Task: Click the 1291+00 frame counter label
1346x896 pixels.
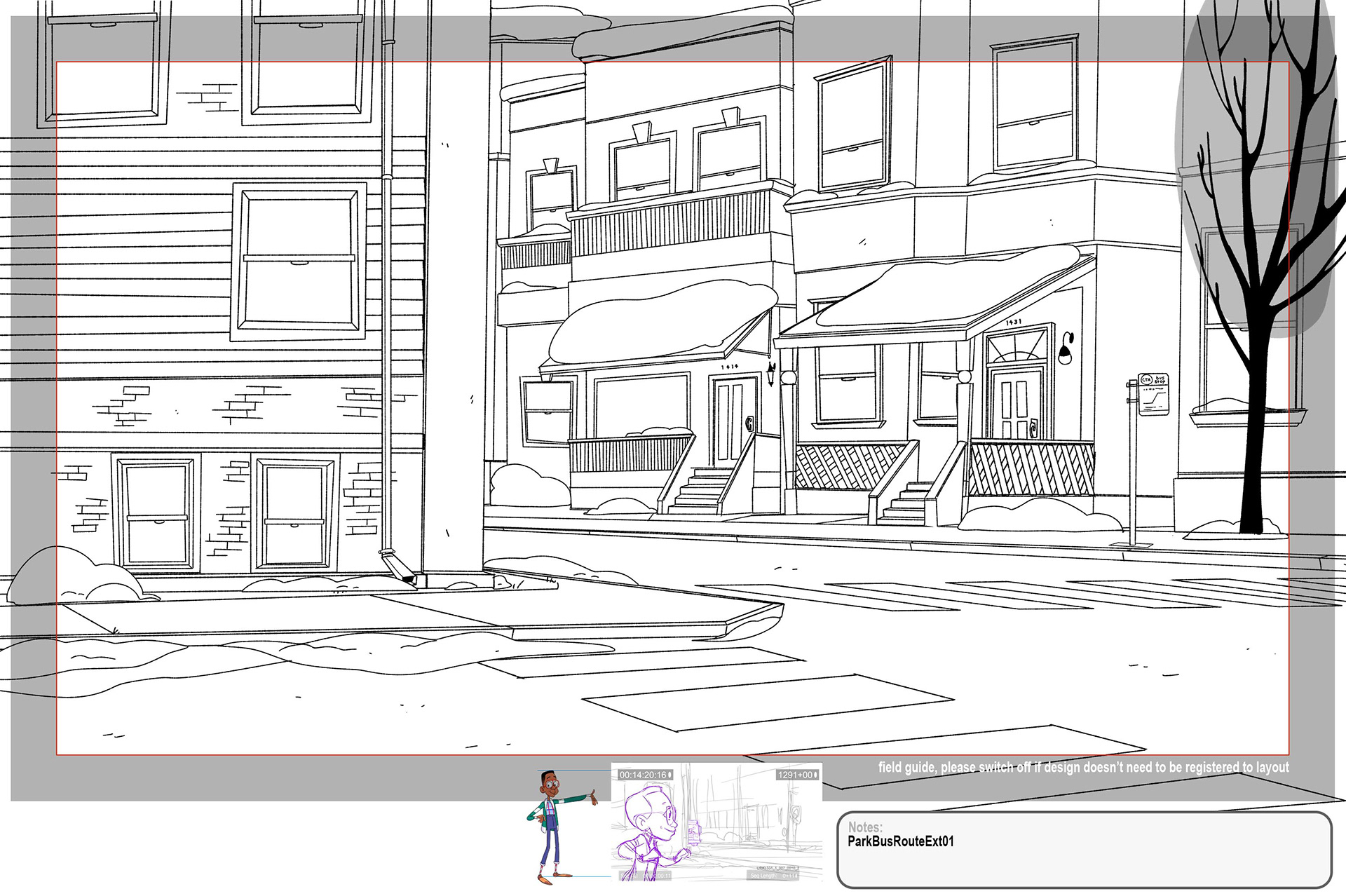Action: coord(797,775)
